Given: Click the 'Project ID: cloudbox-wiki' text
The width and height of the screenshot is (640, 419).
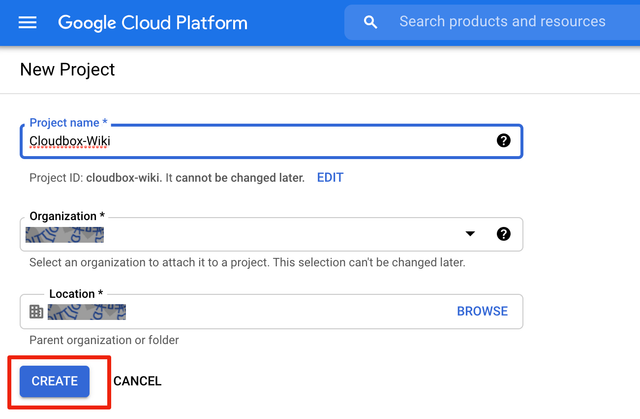Looking at the screenshot, I should pyautogui.click(x=95, y=178).
